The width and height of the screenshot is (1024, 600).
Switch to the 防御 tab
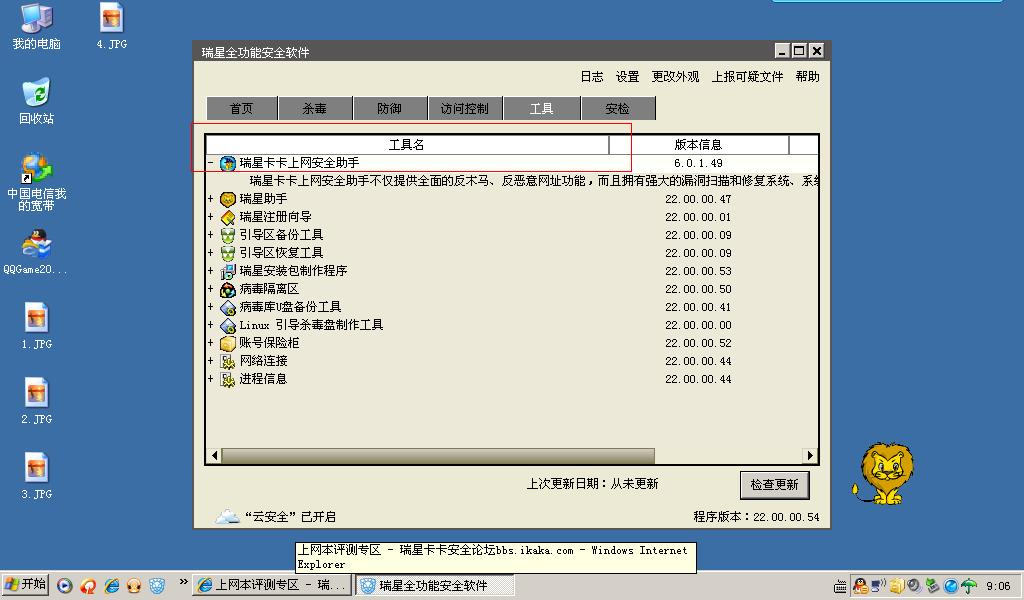(390, 108)
